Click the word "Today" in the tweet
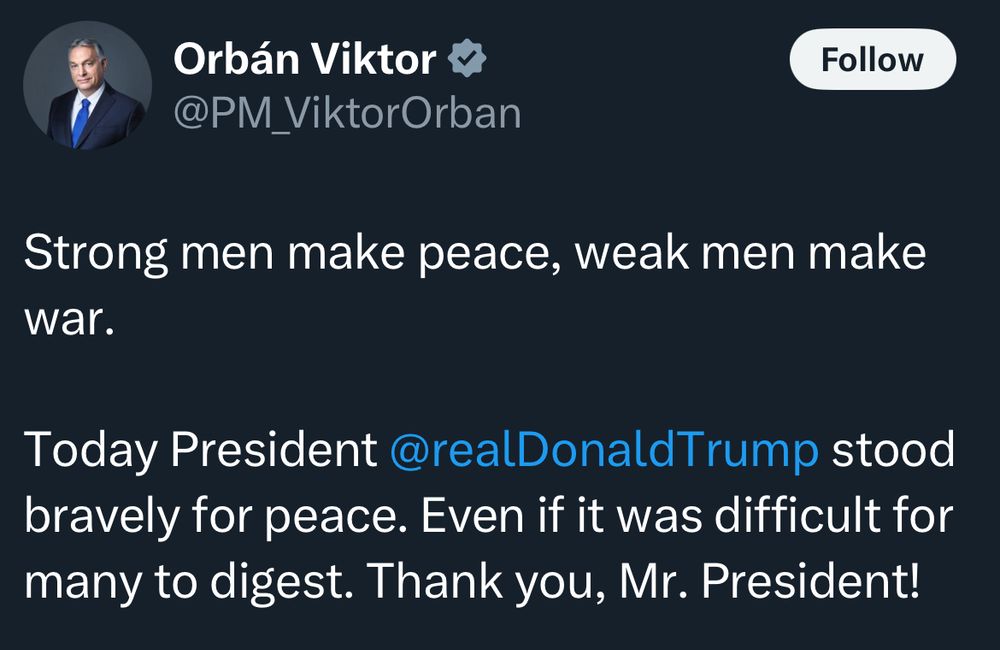 click(x=90, y=450)
